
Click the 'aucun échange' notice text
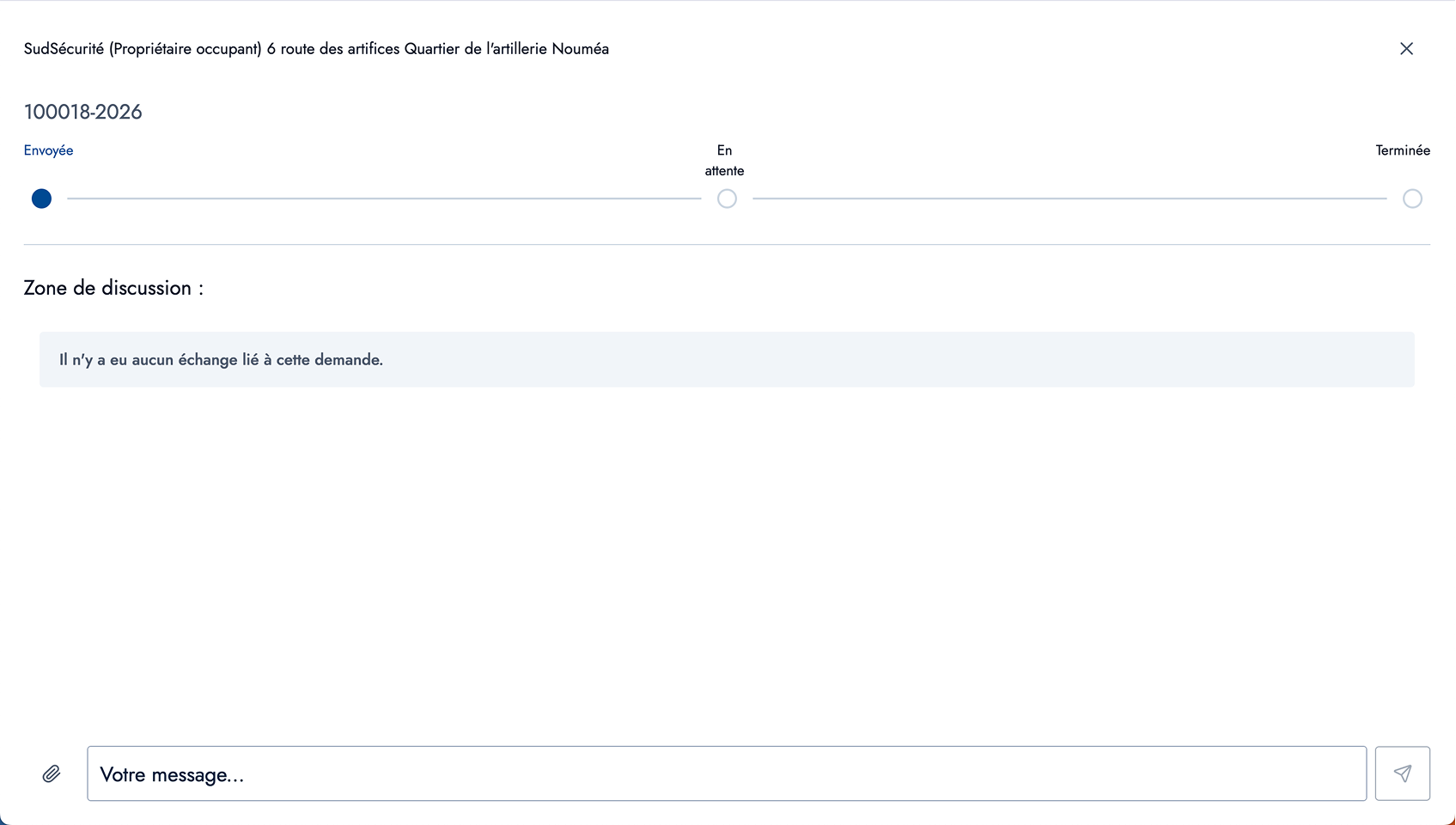point(221,360)
